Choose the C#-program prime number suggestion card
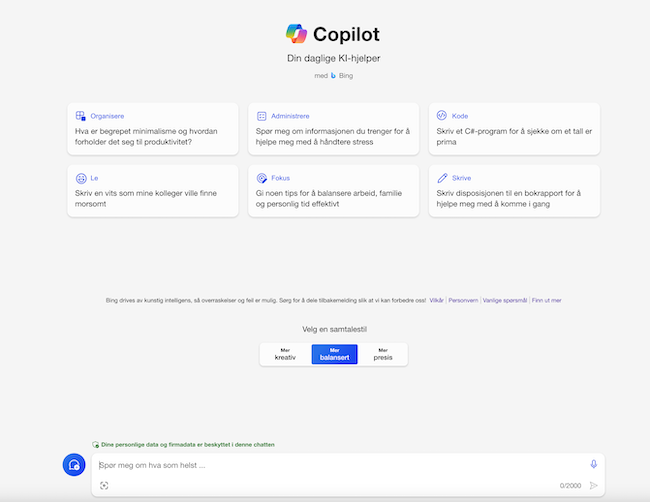Image resolution: width=650 pixels, height=502 pixels. click(x=514, y=129)
